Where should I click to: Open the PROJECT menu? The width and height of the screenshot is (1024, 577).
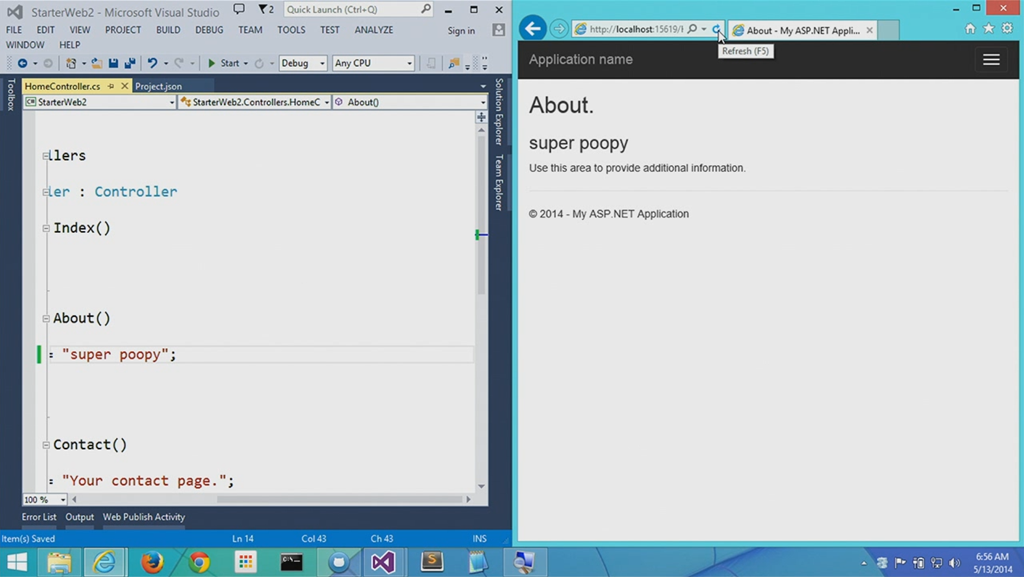tap(123, 30)
